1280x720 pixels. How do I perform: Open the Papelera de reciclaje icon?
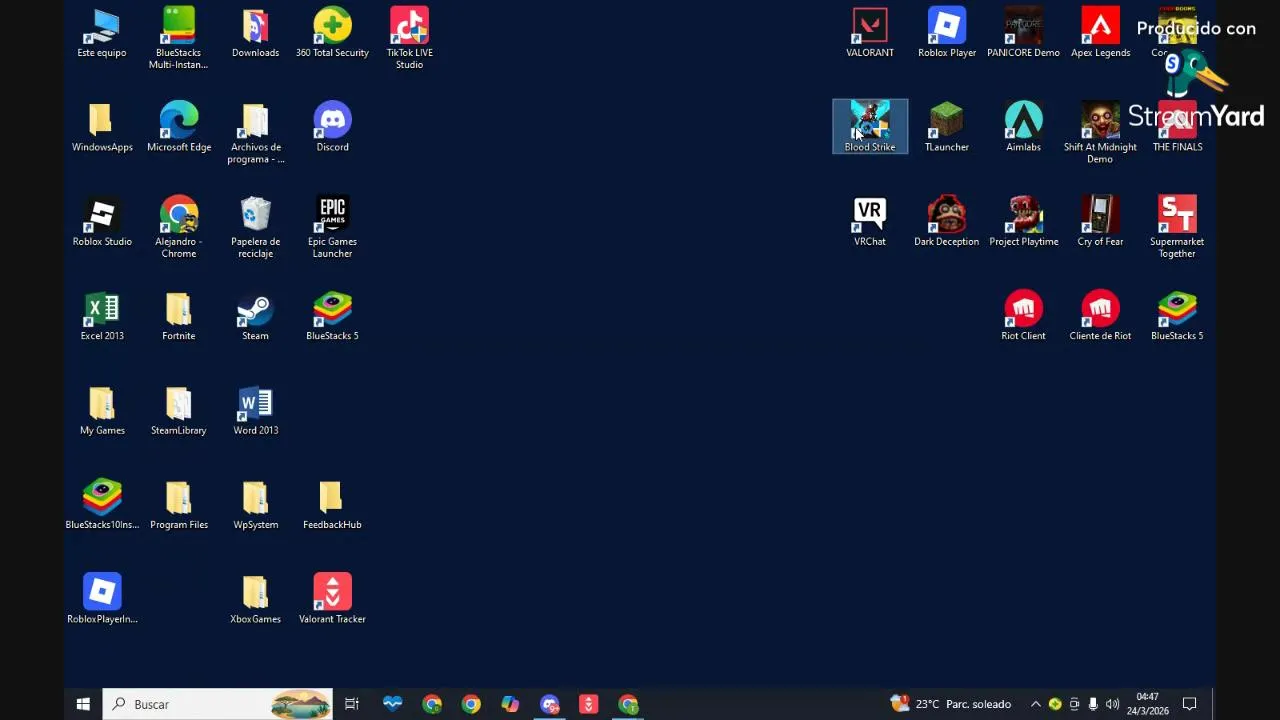click(x=255, y=228)
